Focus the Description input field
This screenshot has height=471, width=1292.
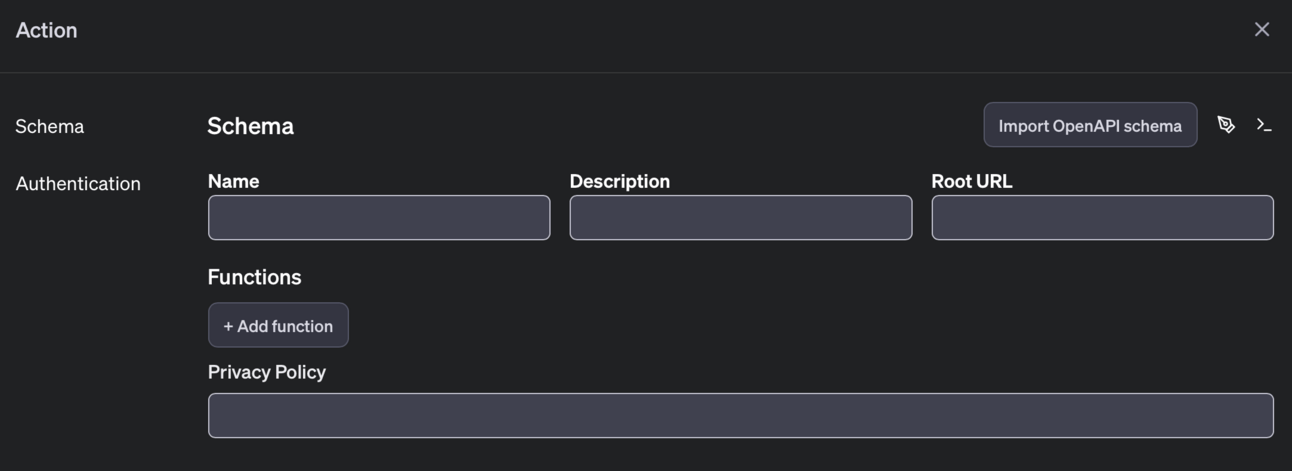(741, 218)
